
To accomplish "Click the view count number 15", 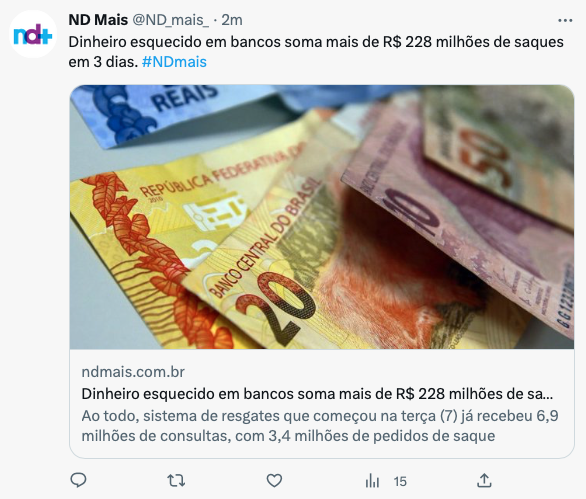I will 400,481.
